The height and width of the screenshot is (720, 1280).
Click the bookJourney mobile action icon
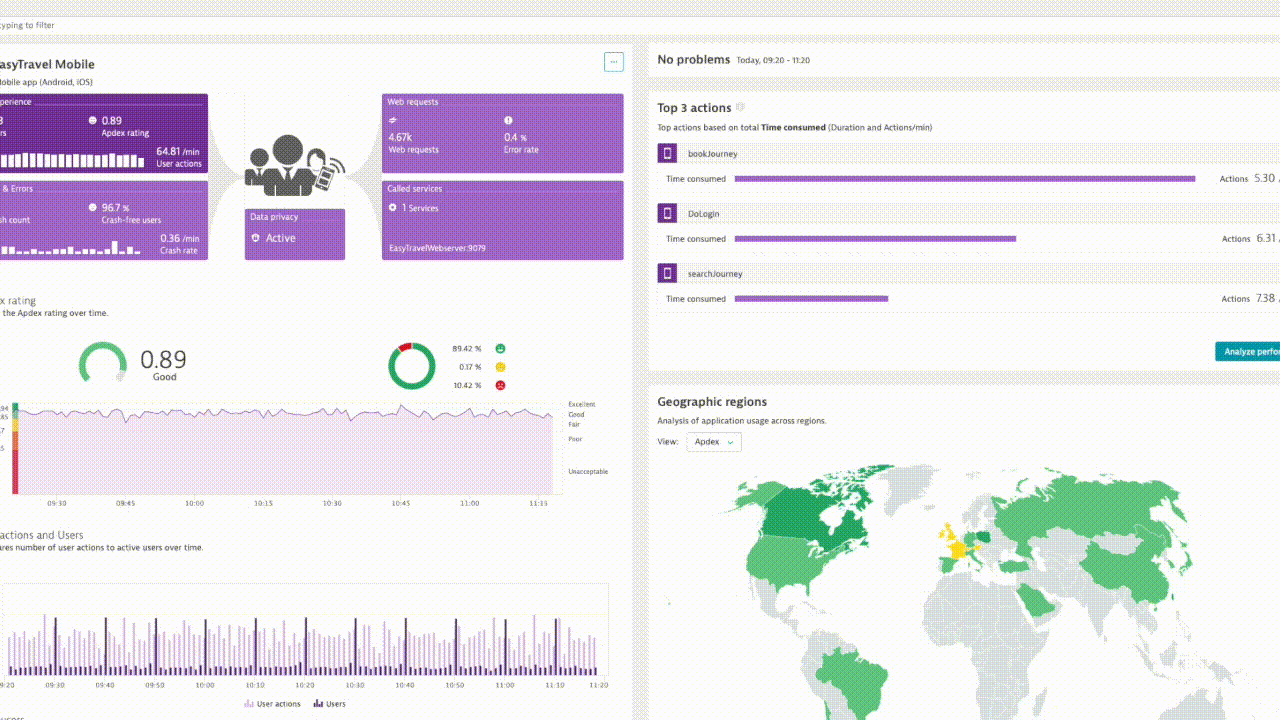click(x=666, y=153)
